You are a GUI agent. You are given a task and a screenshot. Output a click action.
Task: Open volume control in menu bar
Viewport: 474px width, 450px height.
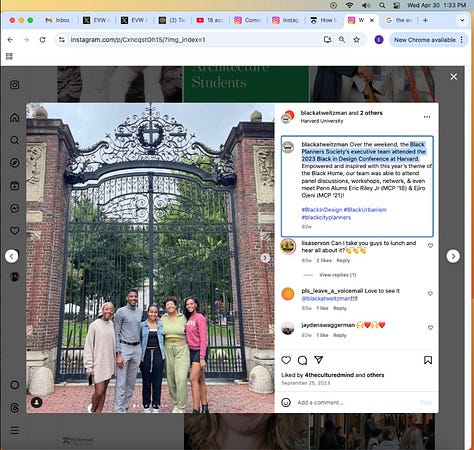pos(366,5)
